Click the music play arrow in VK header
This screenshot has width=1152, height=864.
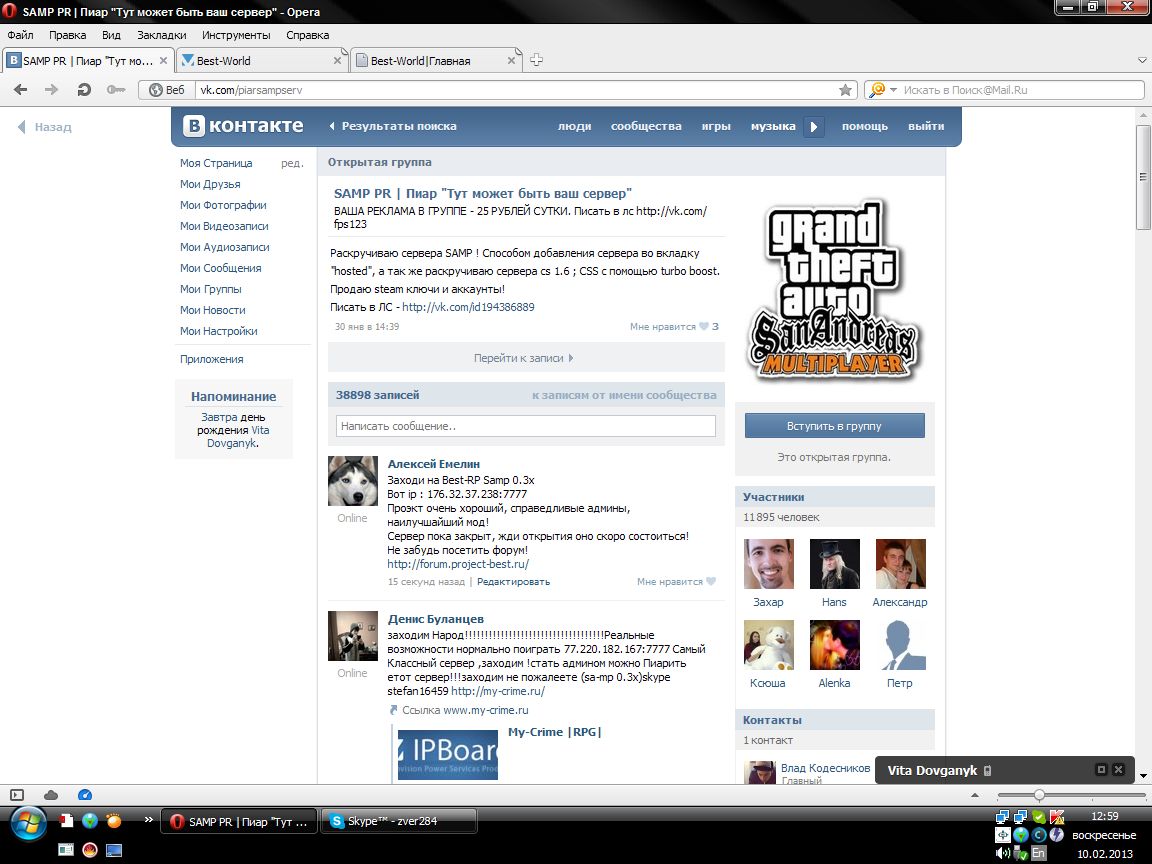click(813, 126)
